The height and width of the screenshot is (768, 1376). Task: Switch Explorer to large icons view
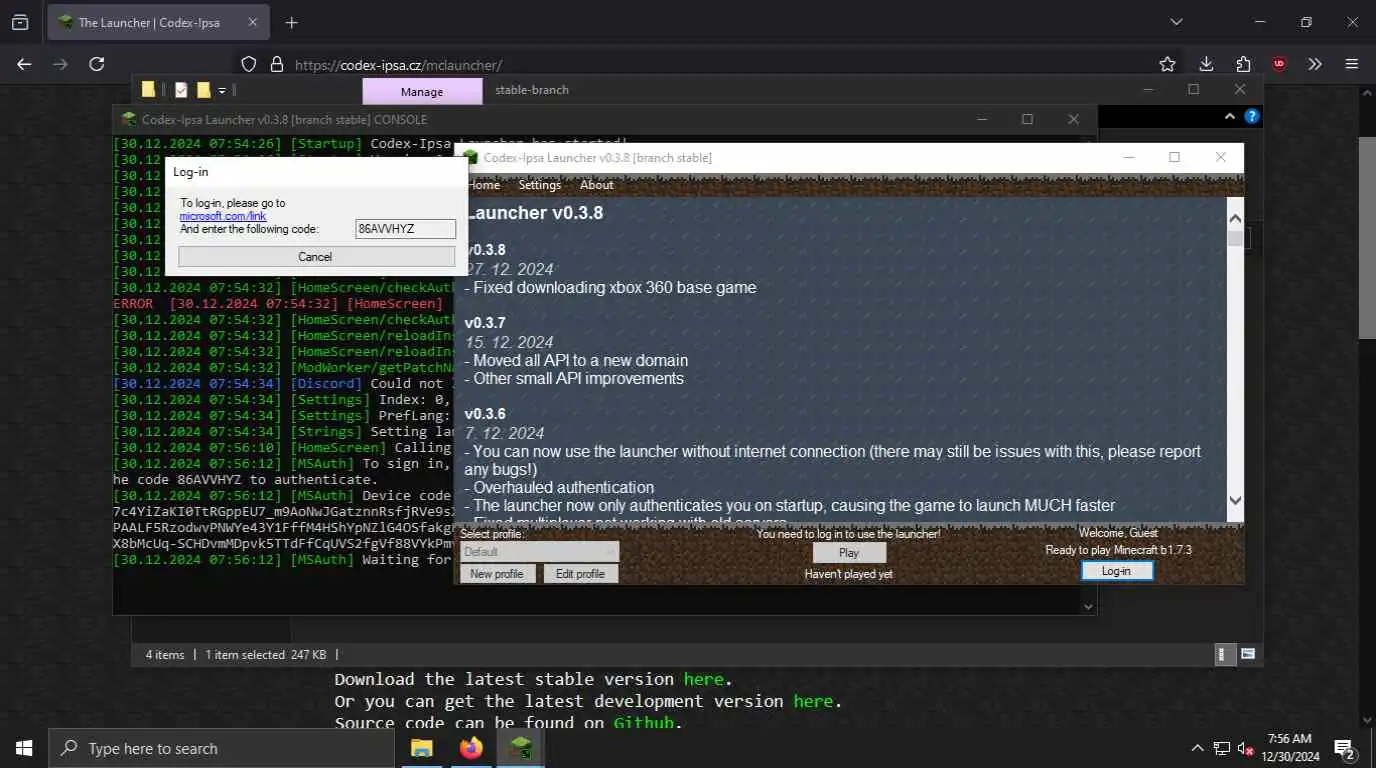[1248, 654]
